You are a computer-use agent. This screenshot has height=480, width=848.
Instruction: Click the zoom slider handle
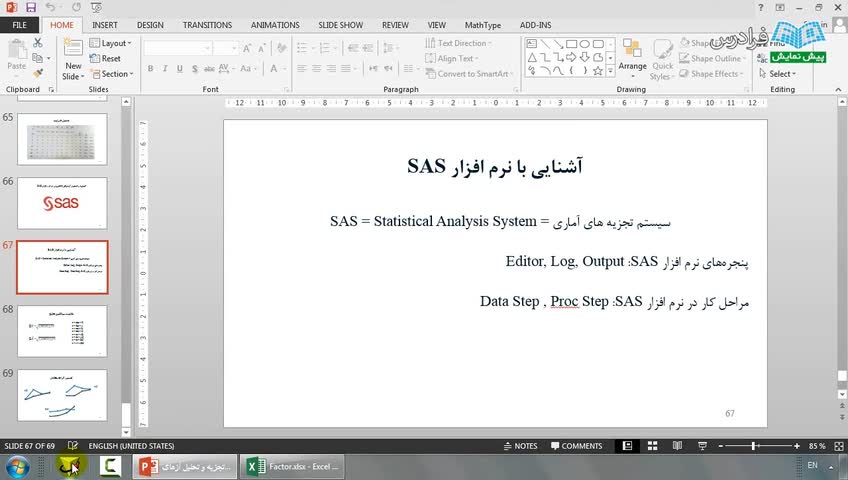click(753, 446)
